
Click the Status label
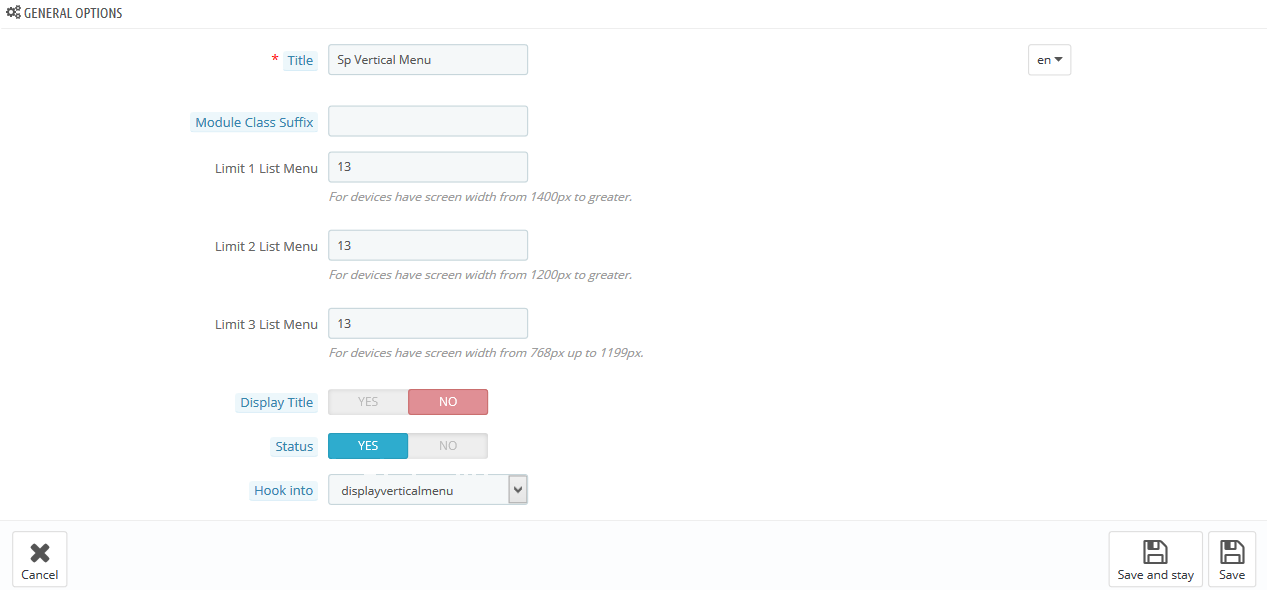(x=294, y=446)
